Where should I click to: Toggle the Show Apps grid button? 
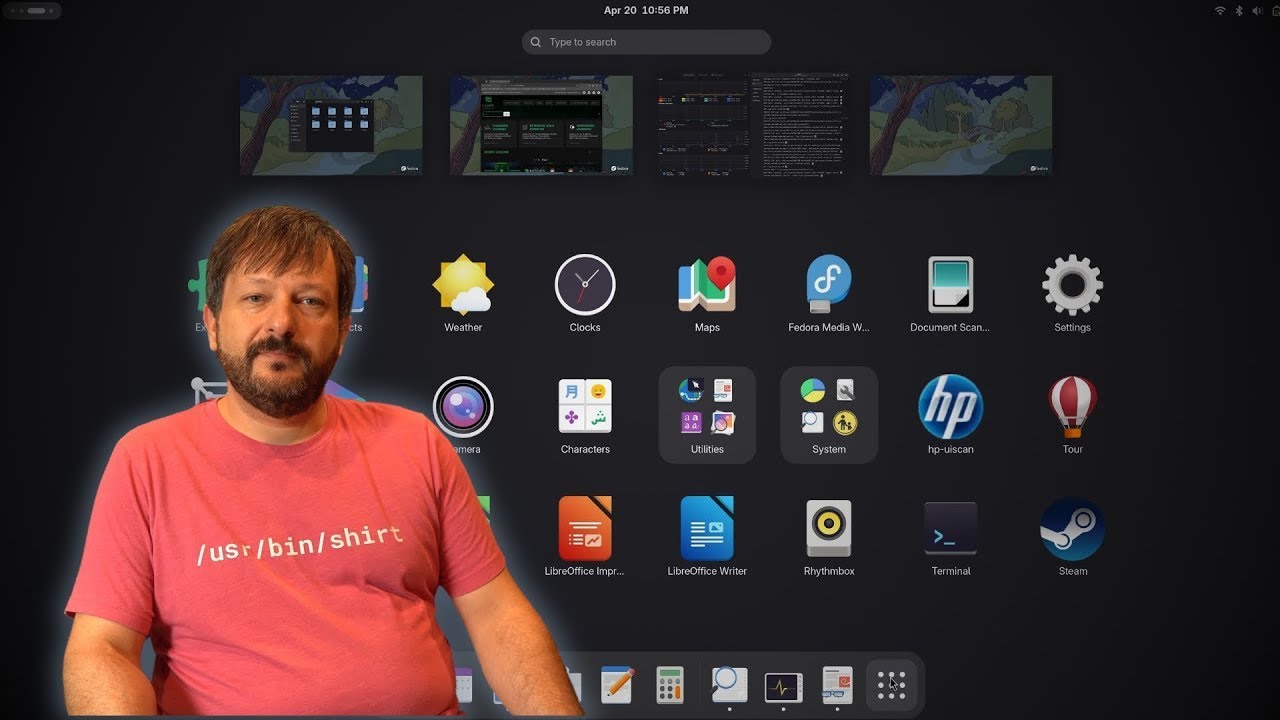pos(891,685)
